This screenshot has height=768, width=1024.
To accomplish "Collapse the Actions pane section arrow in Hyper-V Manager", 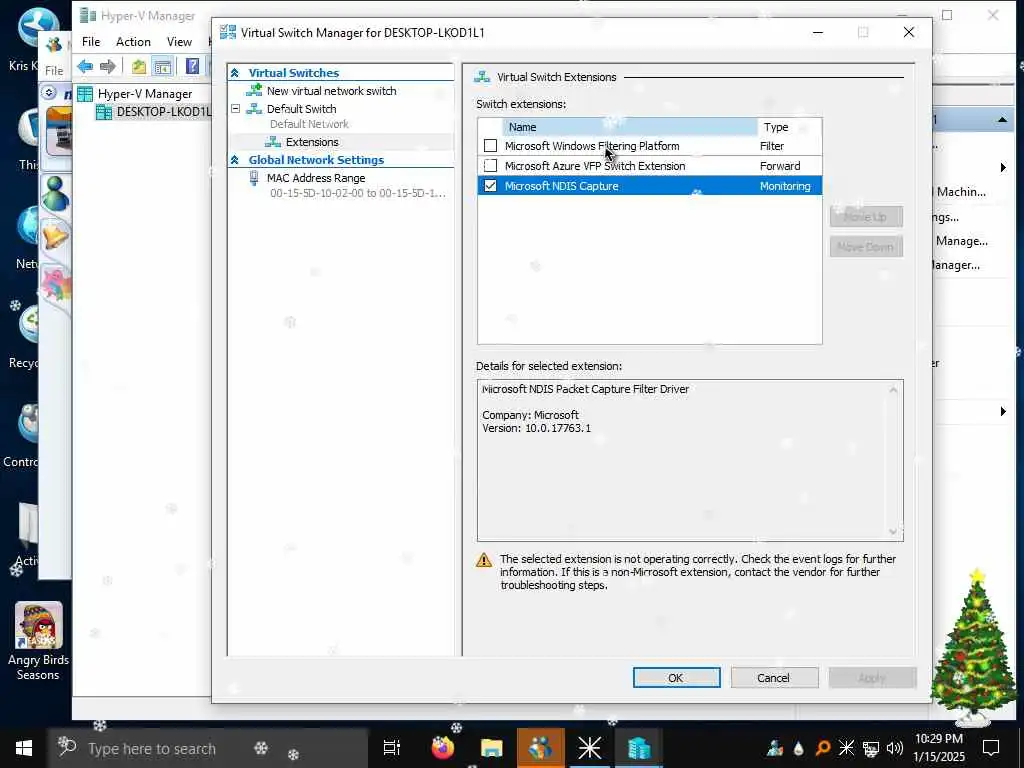I will [1002, 120].
